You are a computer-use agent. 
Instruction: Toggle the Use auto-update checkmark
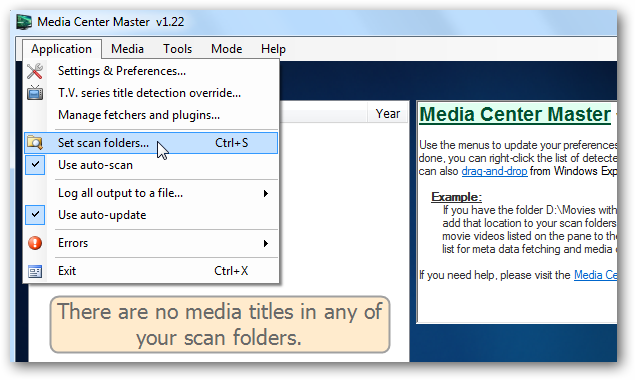pos(35,215)
